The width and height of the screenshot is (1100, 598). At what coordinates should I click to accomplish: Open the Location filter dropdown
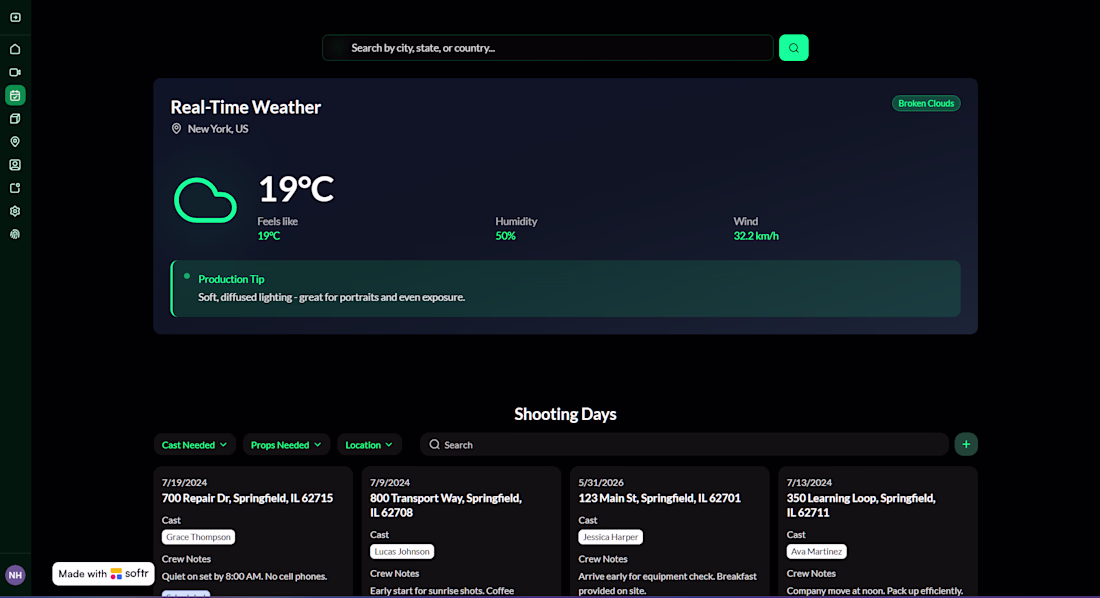369,445
